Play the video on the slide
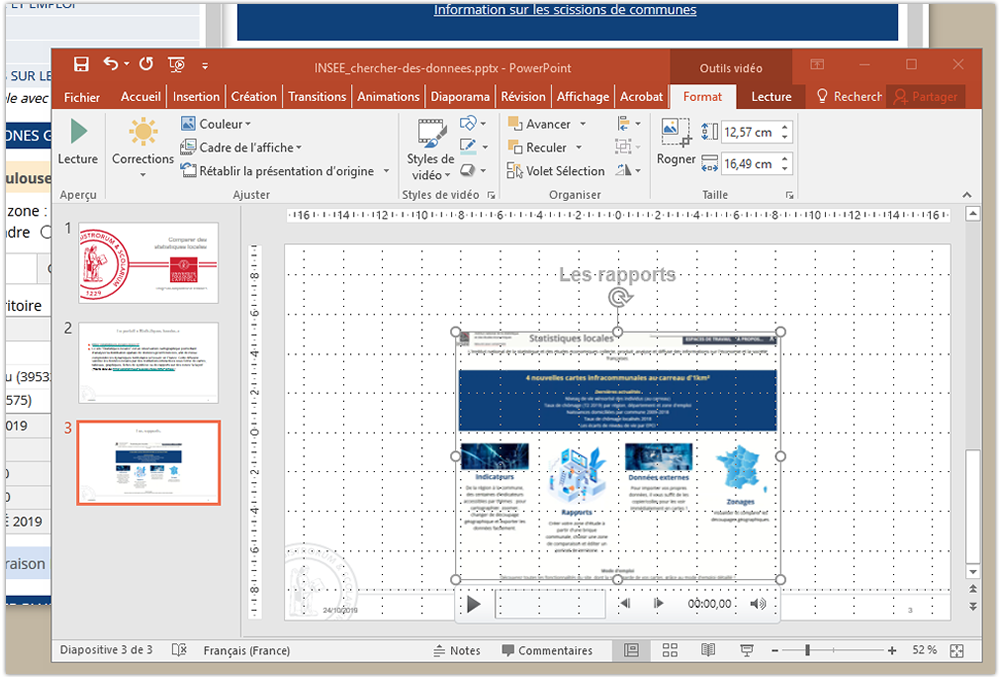 point(474,604)
